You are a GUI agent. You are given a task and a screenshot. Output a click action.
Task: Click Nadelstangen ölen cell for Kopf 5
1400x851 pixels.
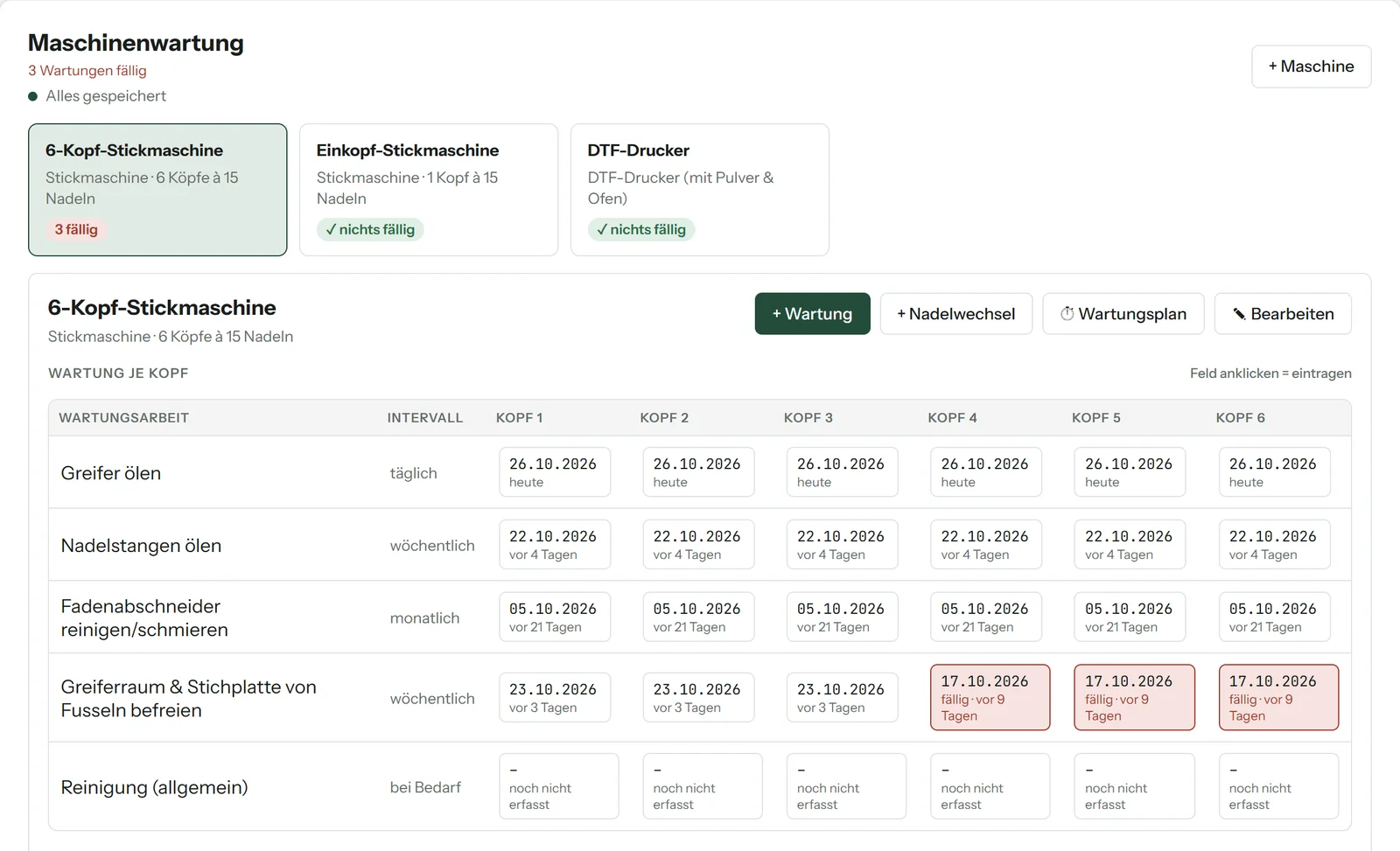pyautogui.click(x=1130, y=545)
